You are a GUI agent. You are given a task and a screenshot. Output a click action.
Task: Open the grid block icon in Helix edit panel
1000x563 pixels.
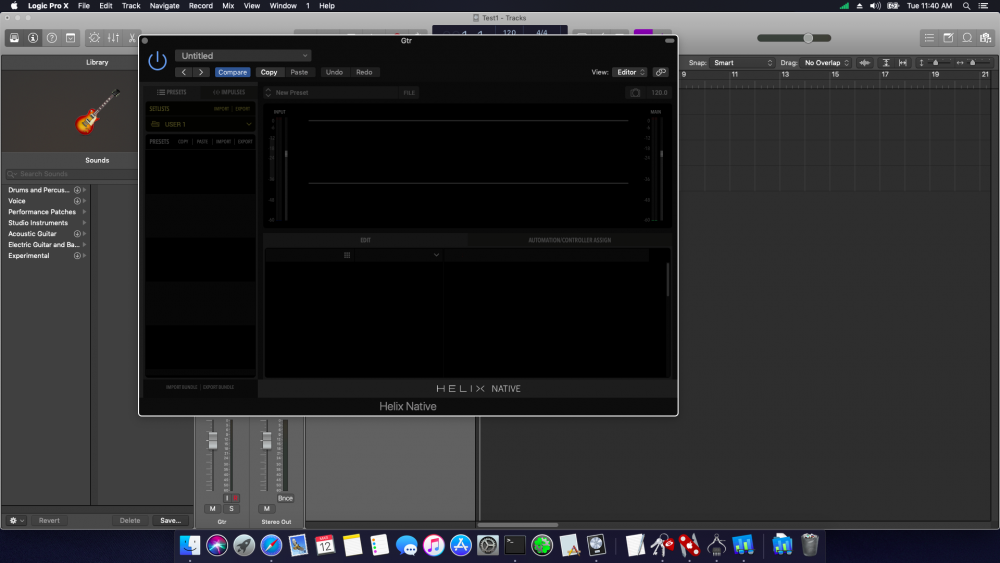point(347,255)
